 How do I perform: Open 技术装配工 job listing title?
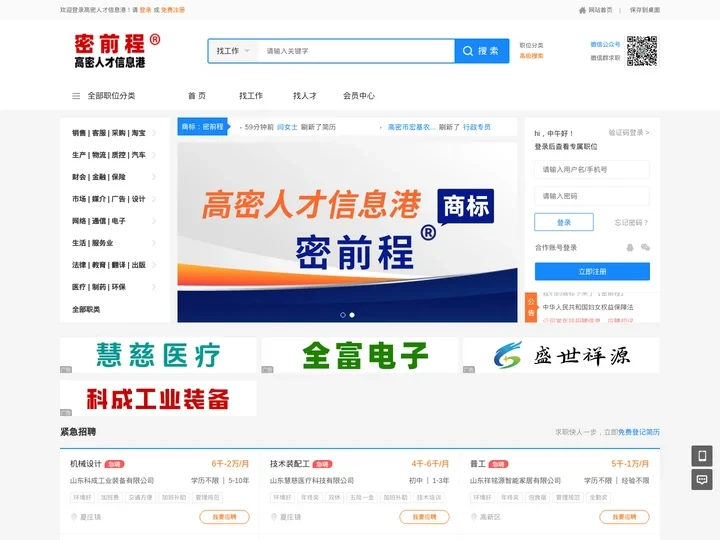290,464
